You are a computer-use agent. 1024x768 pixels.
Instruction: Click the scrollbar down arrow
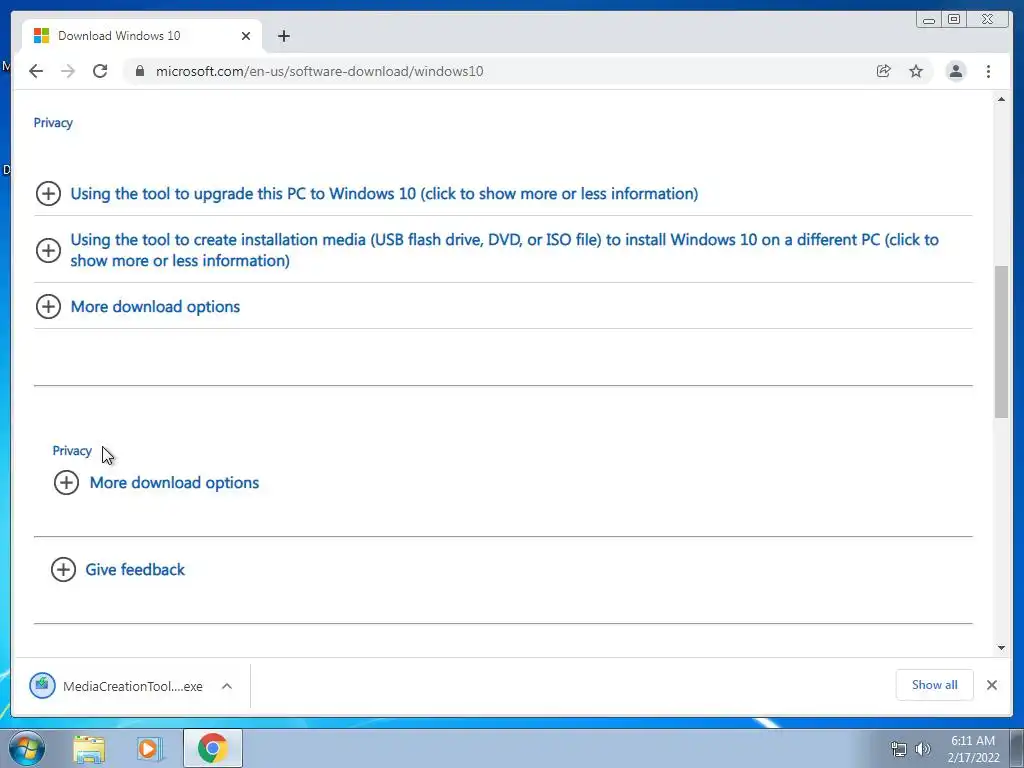click(1001, 648)
